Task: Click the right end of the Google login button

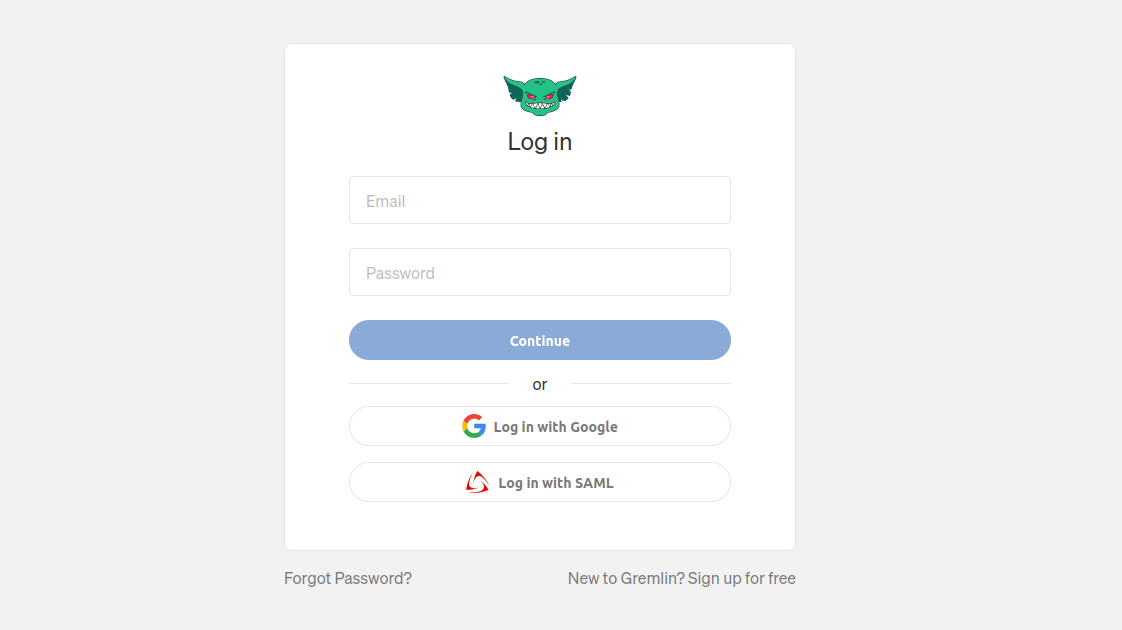Action: pyautogui.click(x=708, y=426)
